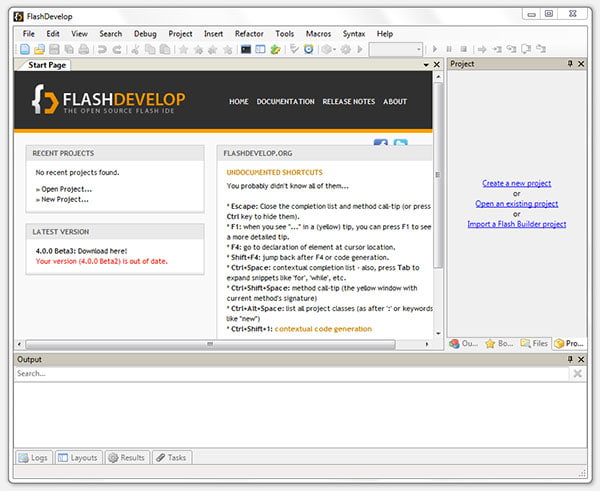
Task: Close the Output panel
Action: pyautogui.click(x=581, y=359)
